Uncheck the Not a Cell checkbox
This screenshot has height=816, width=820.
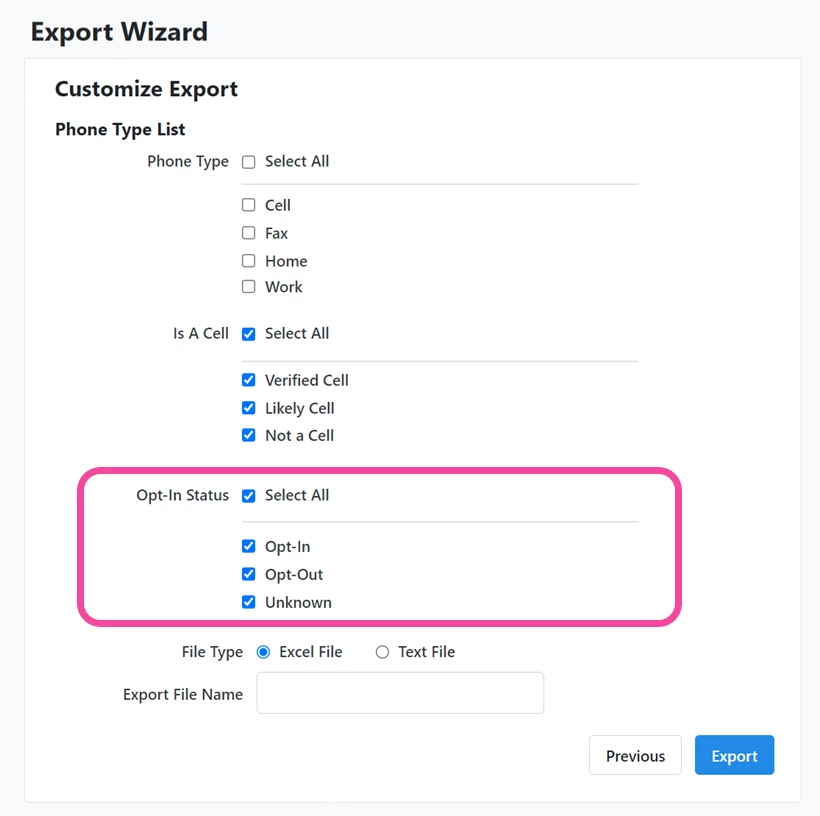coord(248,435)
